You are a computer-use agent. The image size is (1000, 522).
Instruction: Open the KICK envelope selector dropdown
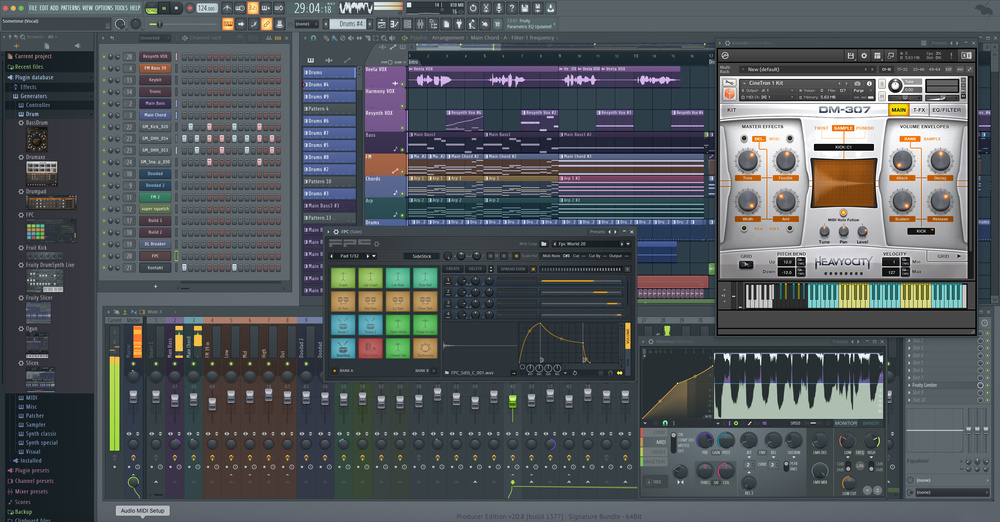(x=922, y=230)
